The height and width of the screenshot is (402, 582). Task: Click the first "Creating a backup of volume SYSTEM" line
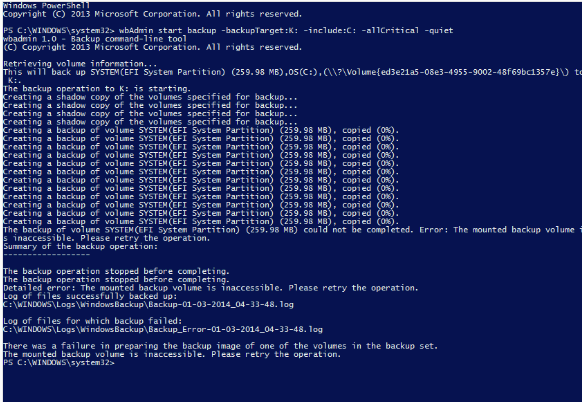click(x=201, y=130)
